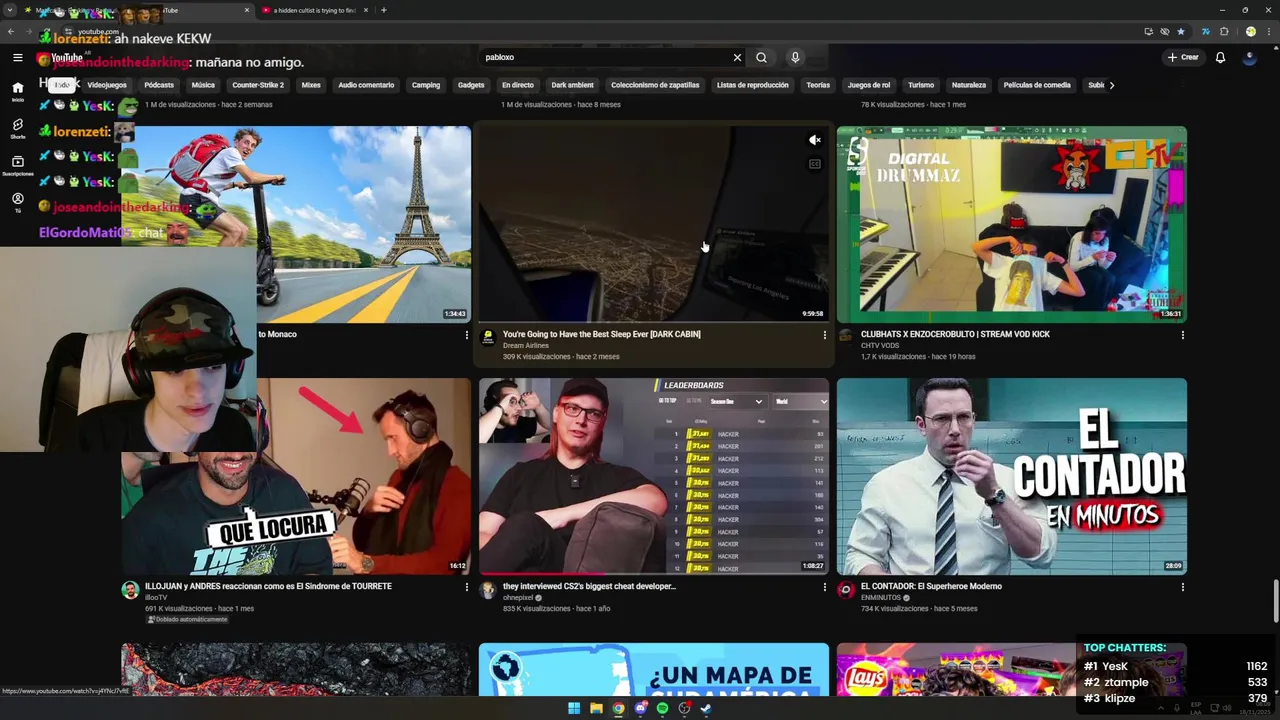Open the El Contador en minutos thumbnail
1280x720 pixels.
pyautogui.click(x=1012, y=476)
